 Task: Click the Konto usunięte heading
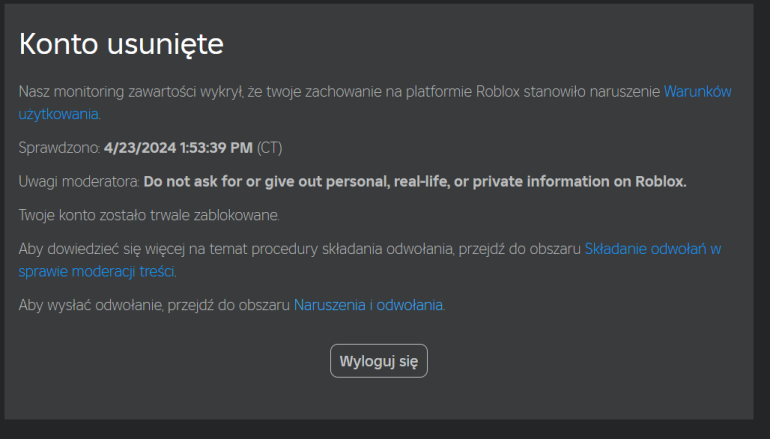click(121, 44)
